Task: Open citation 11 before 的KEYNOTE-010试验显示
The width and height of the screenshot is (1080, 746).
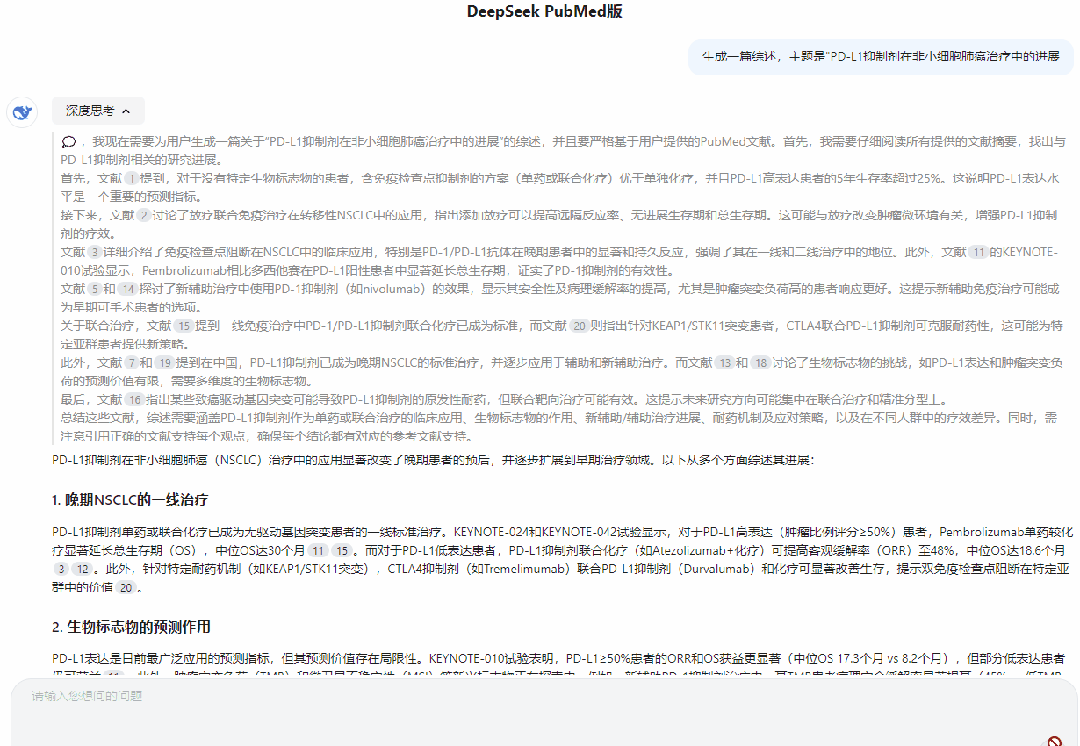Action: (978, 252)
